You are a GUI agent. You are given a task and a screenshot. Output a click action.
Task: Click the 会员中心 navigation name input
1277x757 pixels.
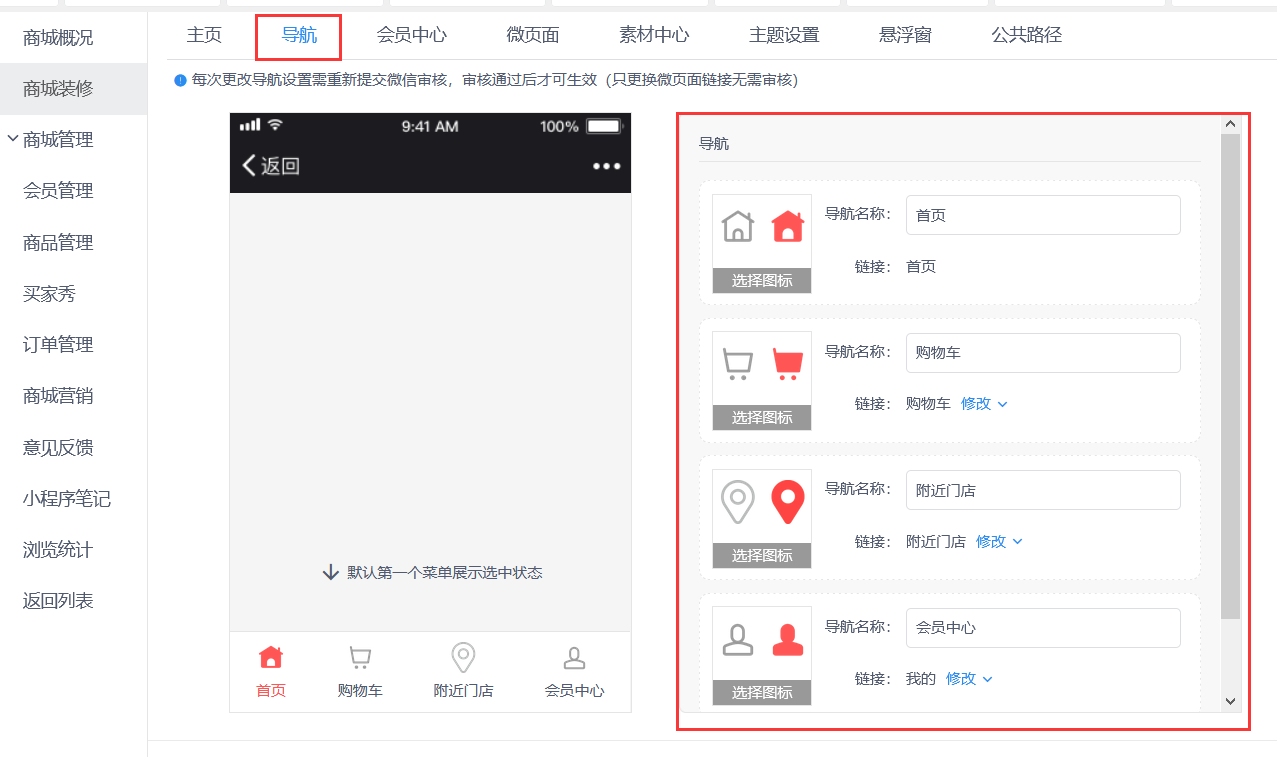tap(1043, 628)
